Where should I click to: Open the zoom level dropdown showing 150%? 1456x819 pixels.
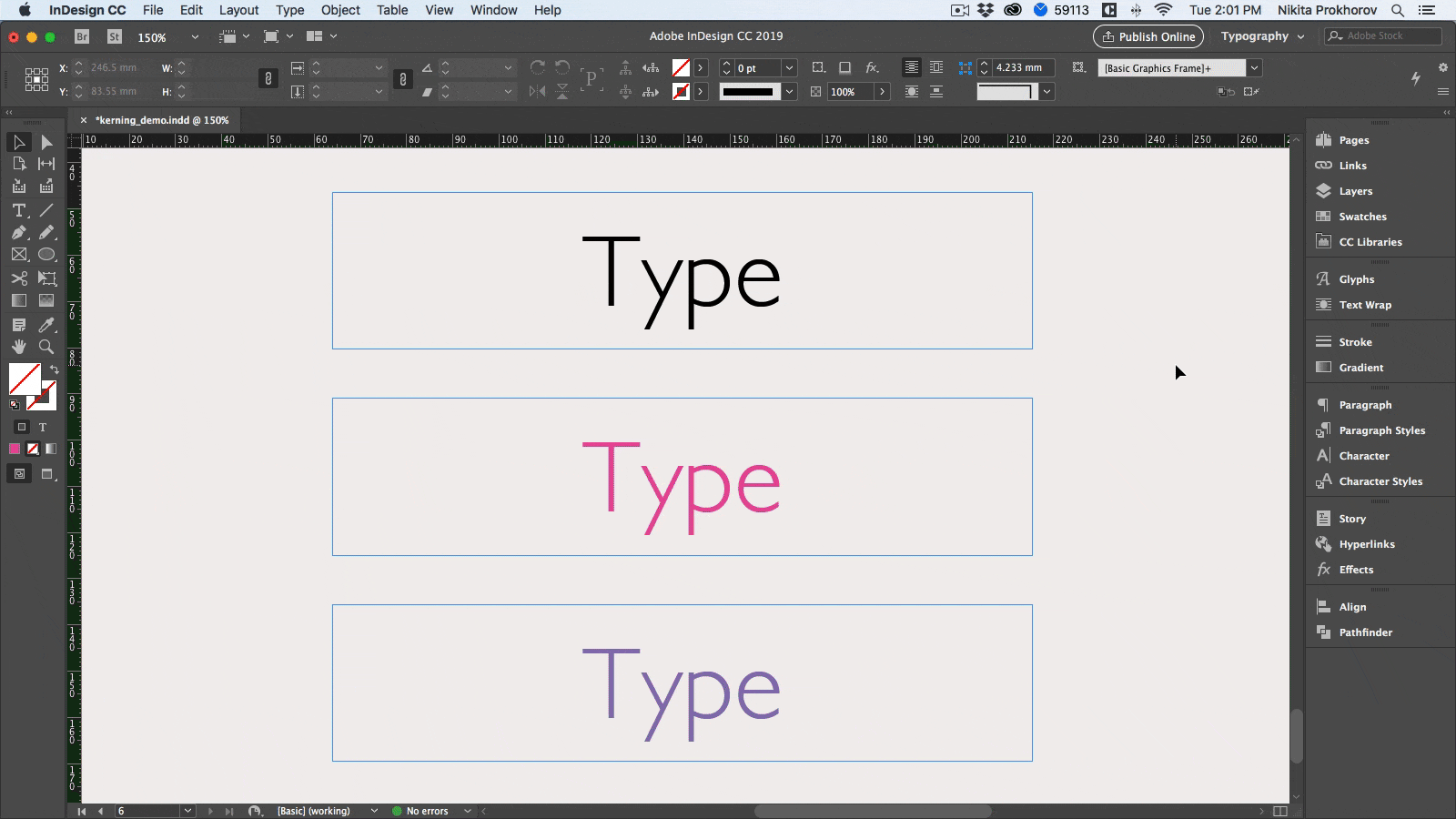194,37
